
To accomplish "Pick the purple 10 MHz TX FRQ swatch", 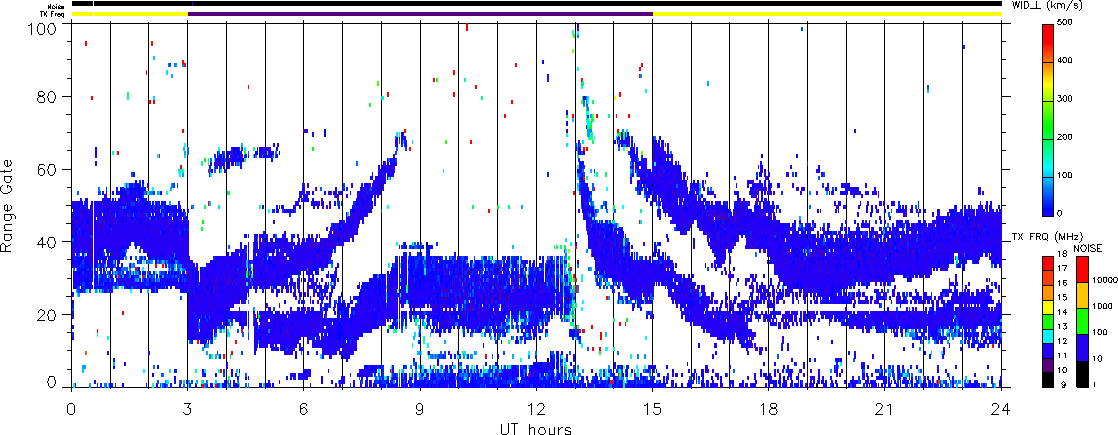I will click(1049, 367).
